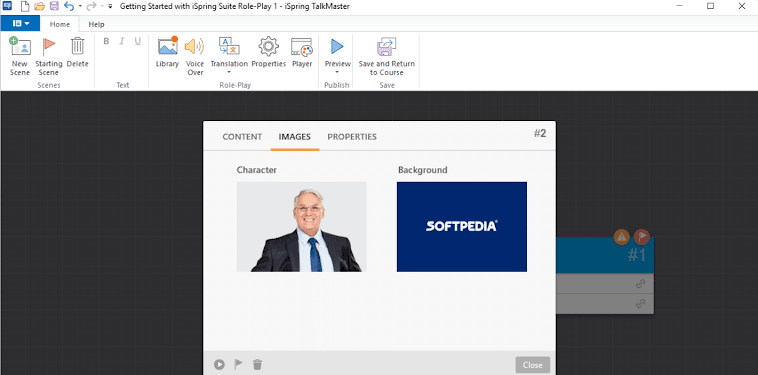
Task: Open the CONTENT tab in scene panel
Action: tap(242, 137)
